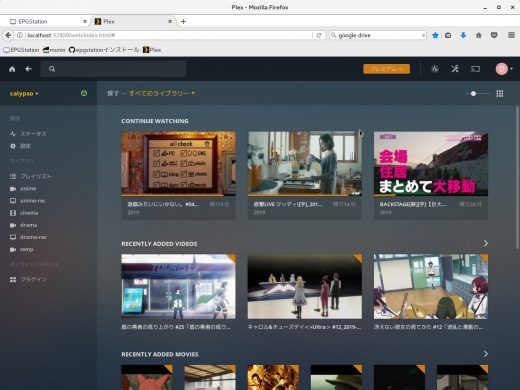Open the cast to device icon
Viewport: 520px width, 390px height.
pos(475,69)
